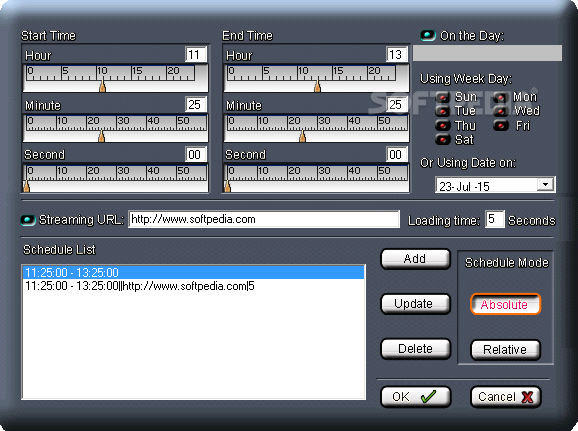
Task: Select Relative schedule mode
Action: tap(505, 350)
